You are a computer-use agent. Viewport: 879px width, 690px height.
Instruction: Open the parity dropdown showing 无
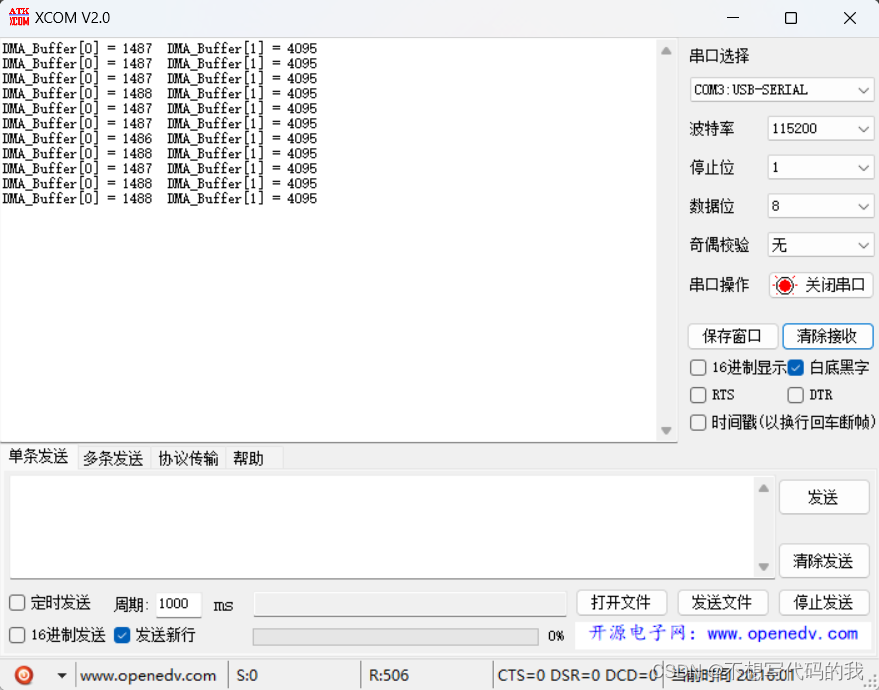(x=820, y=245)
